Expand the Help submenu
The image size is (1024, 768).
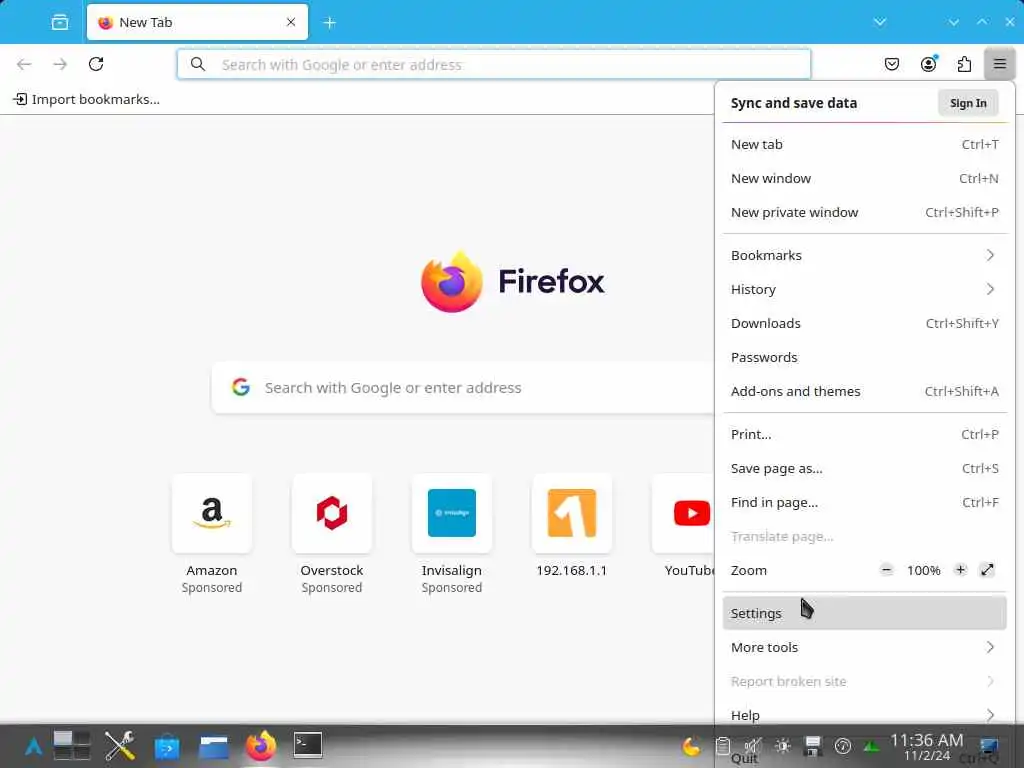[865, 715]
